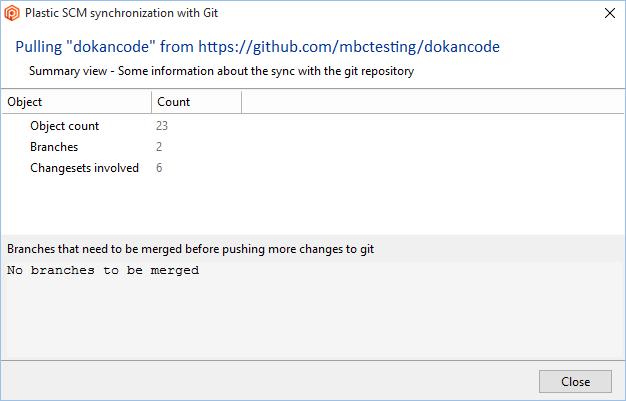Click the Plastic SCM logo icon in title bar
This screenshot has height=401, width=626.
[x=12, y=13]
